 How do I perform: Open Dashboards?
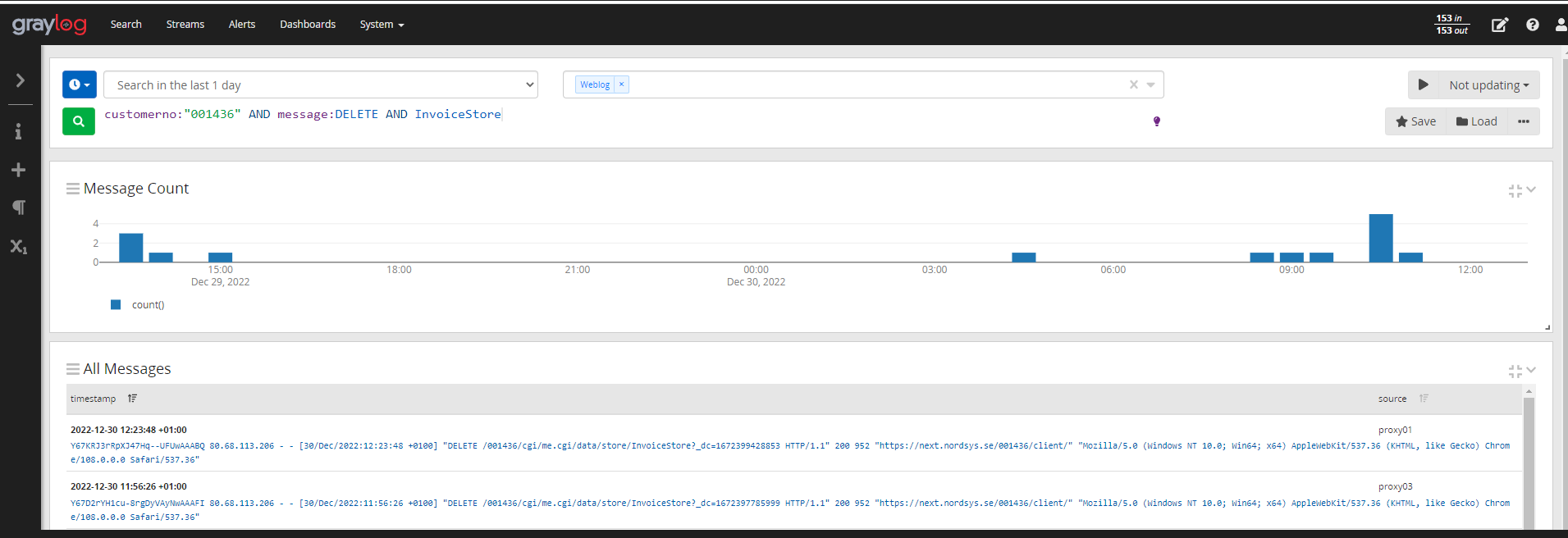(308, 25)
